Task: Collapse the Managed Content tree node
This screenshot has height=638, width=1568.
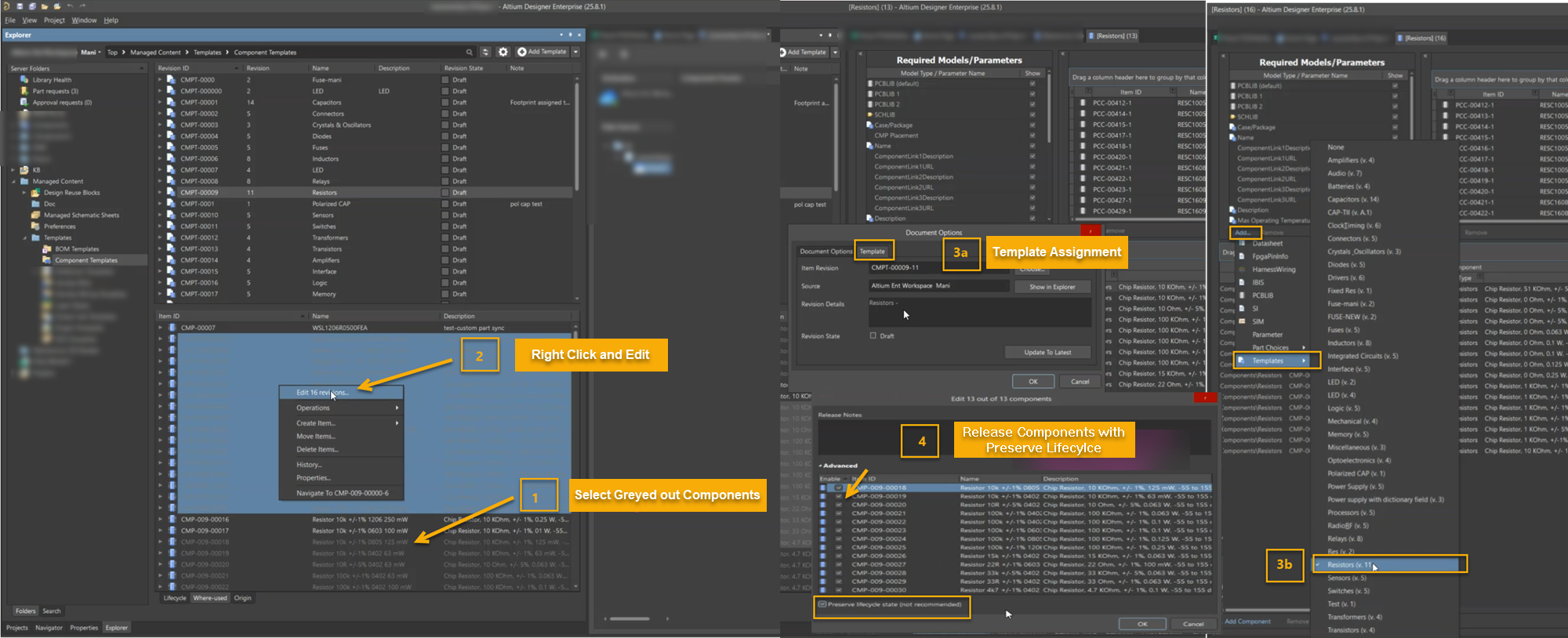Action: click(x=13, y=181)
